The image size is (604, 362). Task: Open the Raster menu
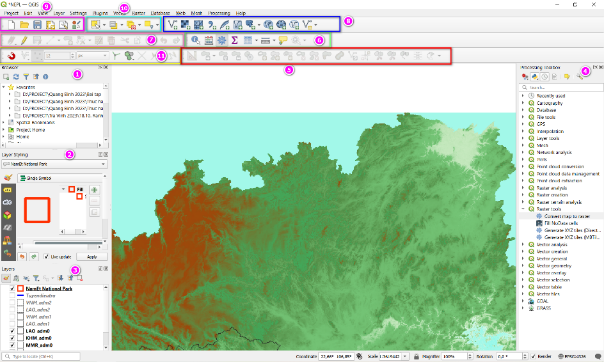138,13
